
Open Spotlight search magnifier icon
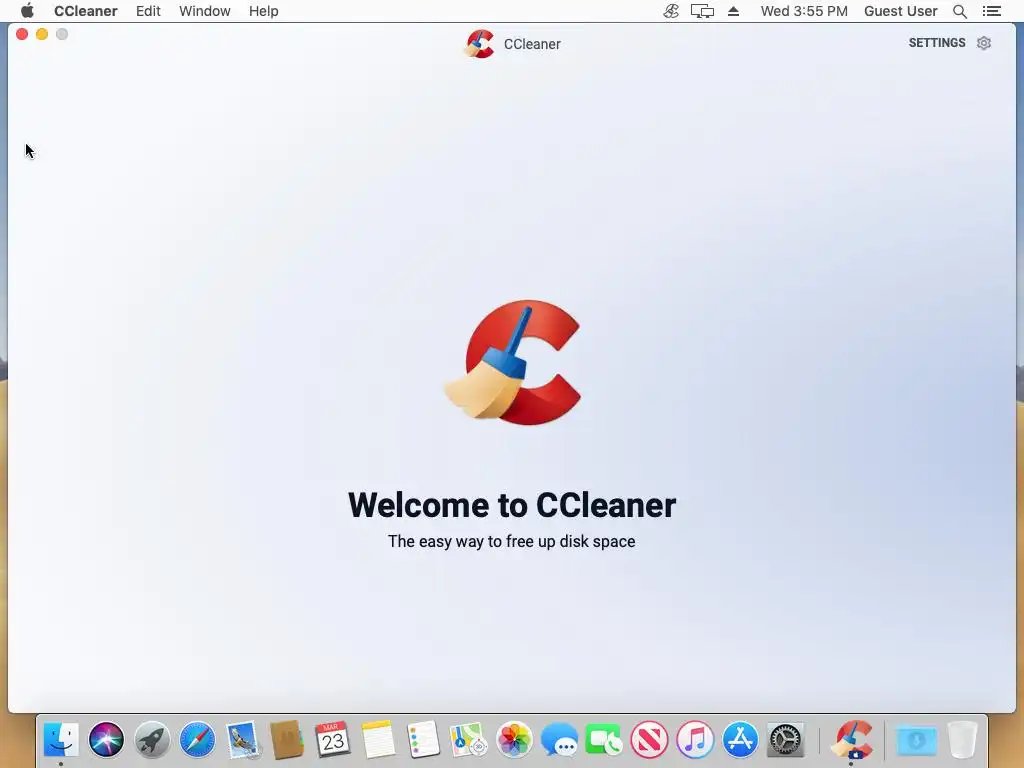point(959,11)
